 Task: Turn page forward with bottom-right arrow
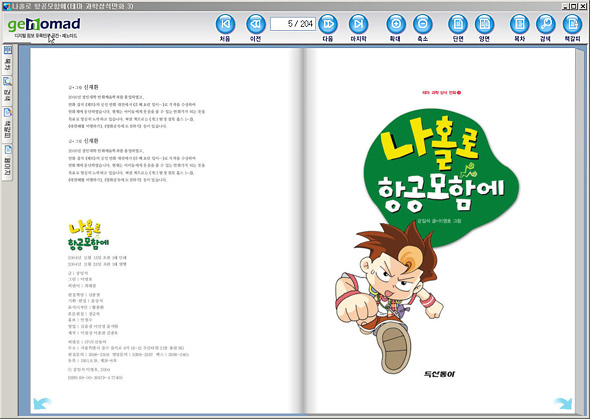tap(563, 403)
